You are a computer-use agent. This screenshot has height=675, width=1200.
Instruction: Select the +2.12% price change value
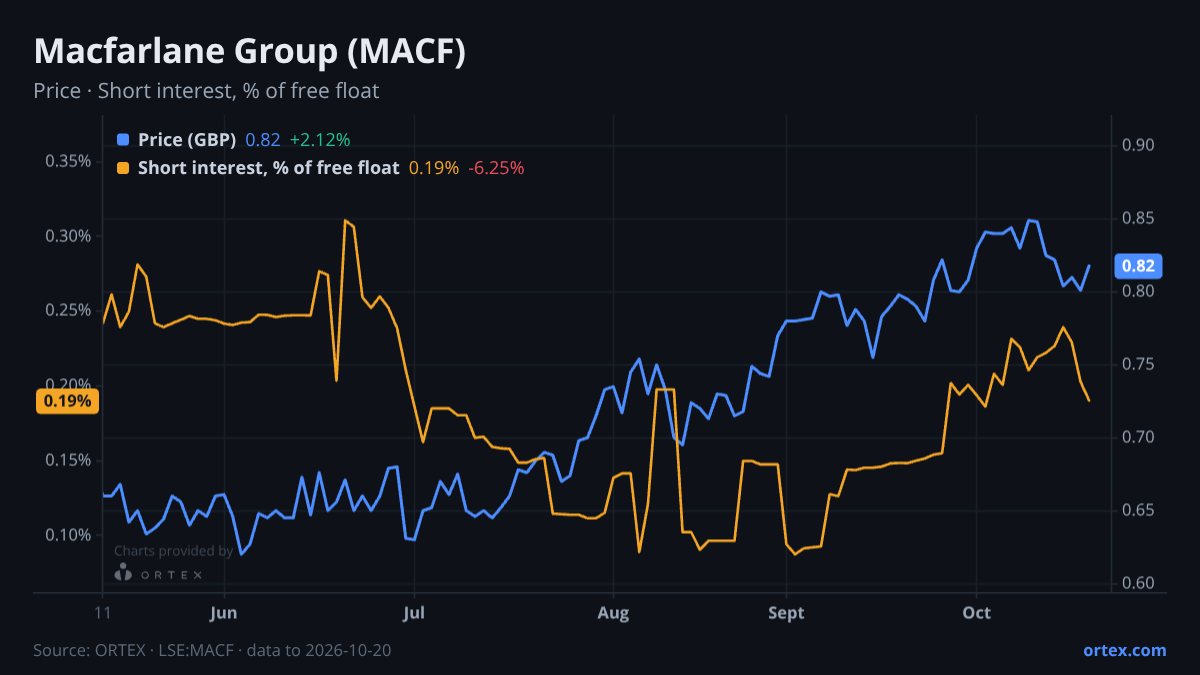[320, 140]
